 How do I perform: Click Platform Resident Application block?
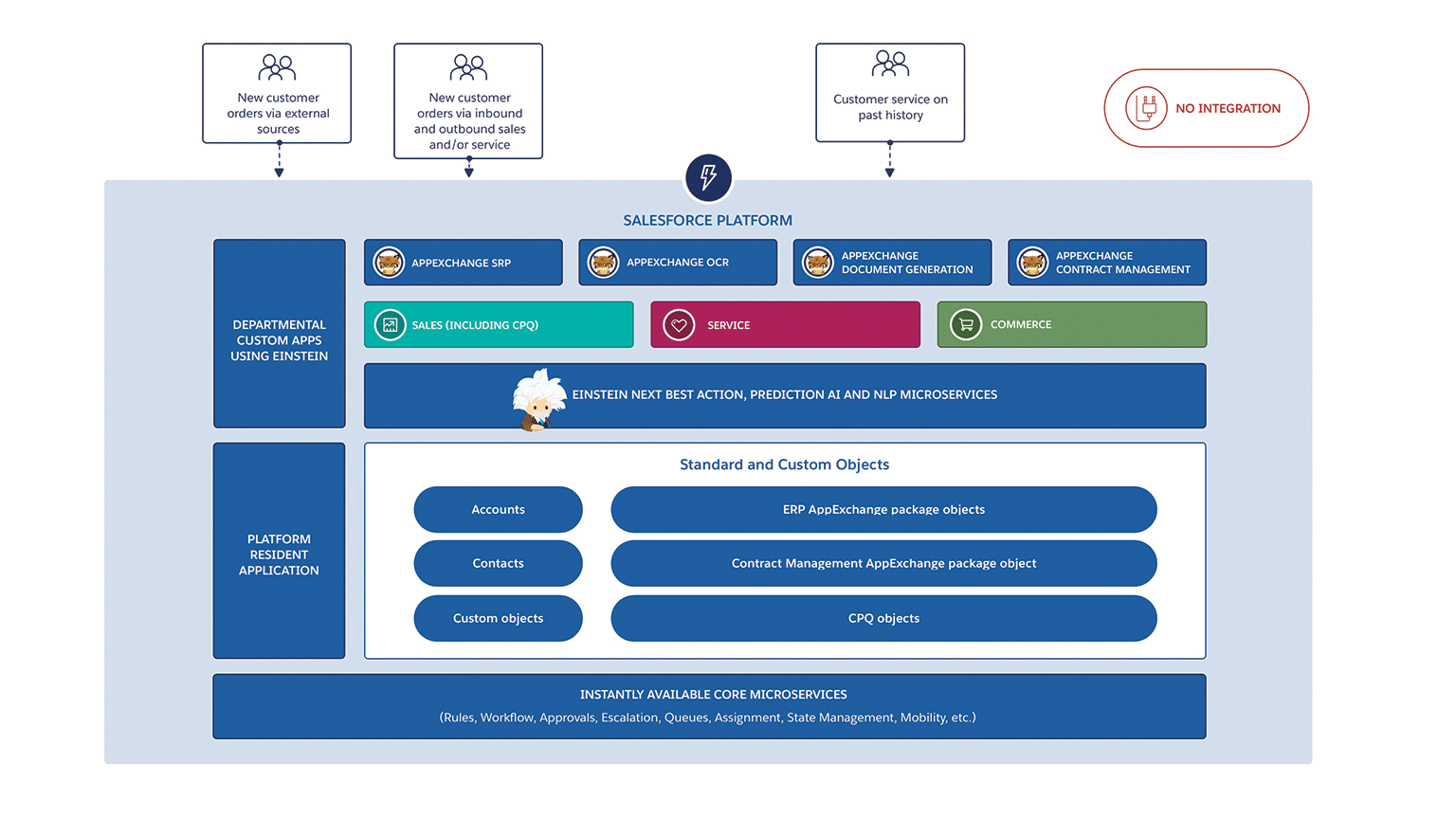coord(280,551)
